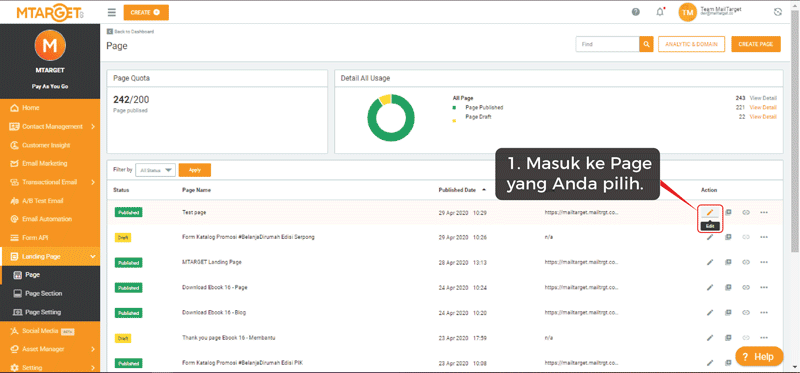Copy link of Download Ebook 16 - Blog
800x373 pixels.
point(746,312)
